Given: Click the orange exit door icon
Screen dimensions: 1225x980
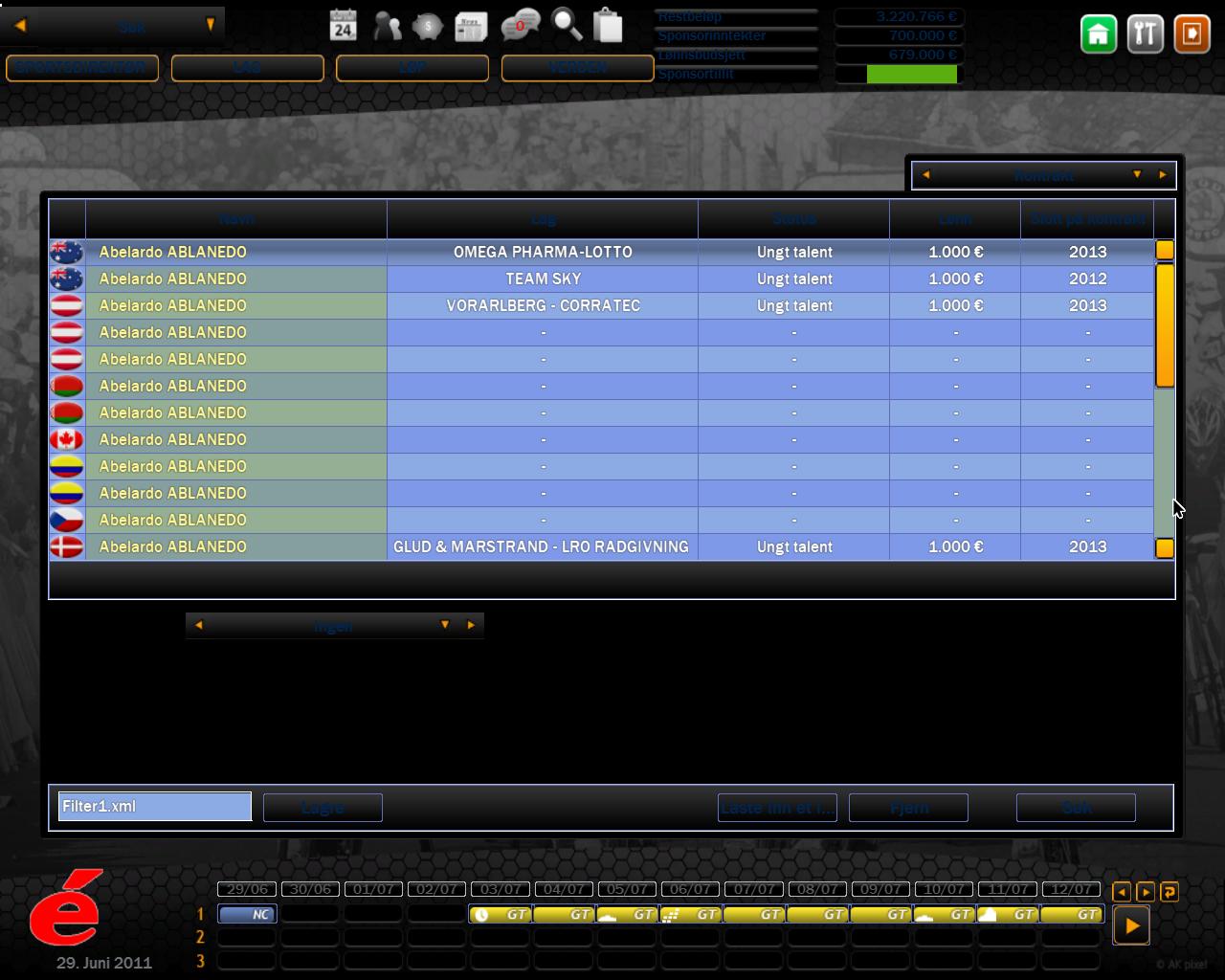Looking at the screenshot, I should pos(1192,34).
